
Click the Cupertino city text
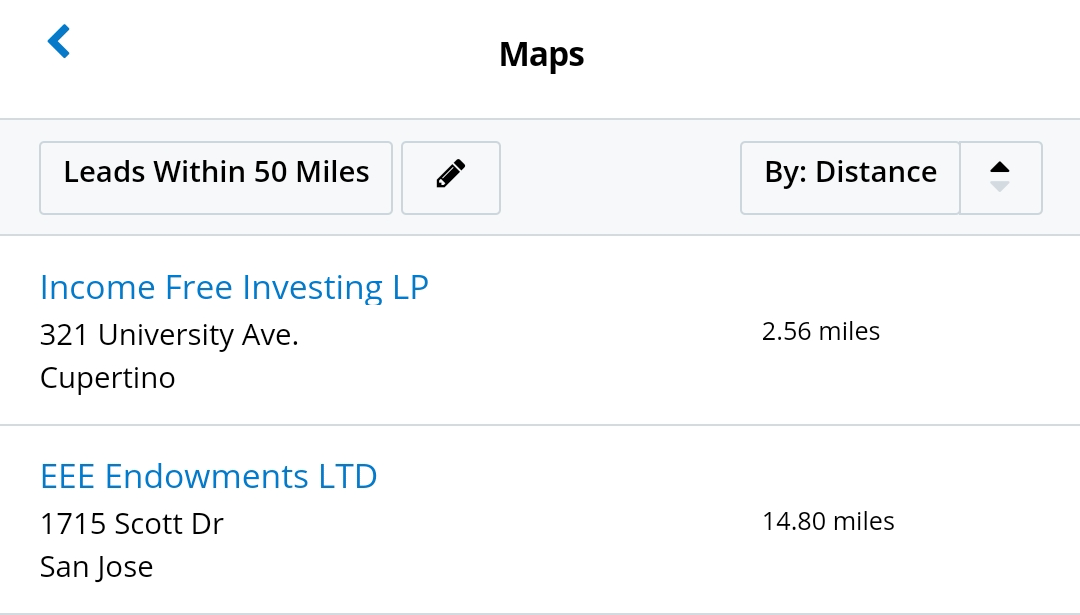click(x=107, y=378)
